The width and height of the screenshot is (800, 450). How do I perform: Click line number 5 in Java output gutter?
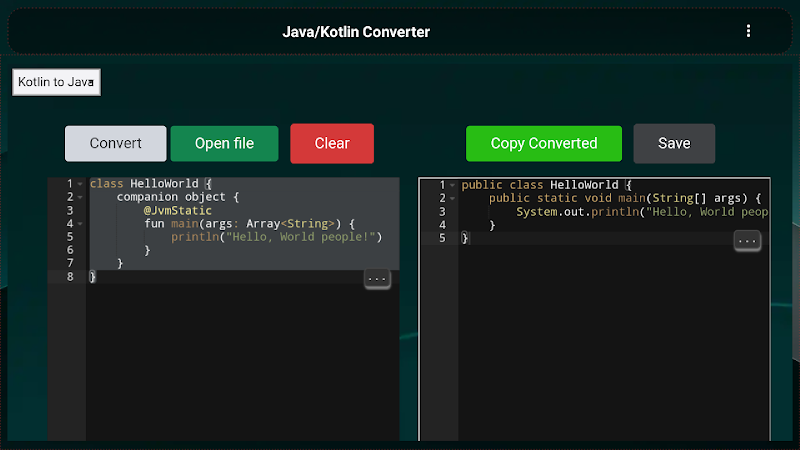442,238
